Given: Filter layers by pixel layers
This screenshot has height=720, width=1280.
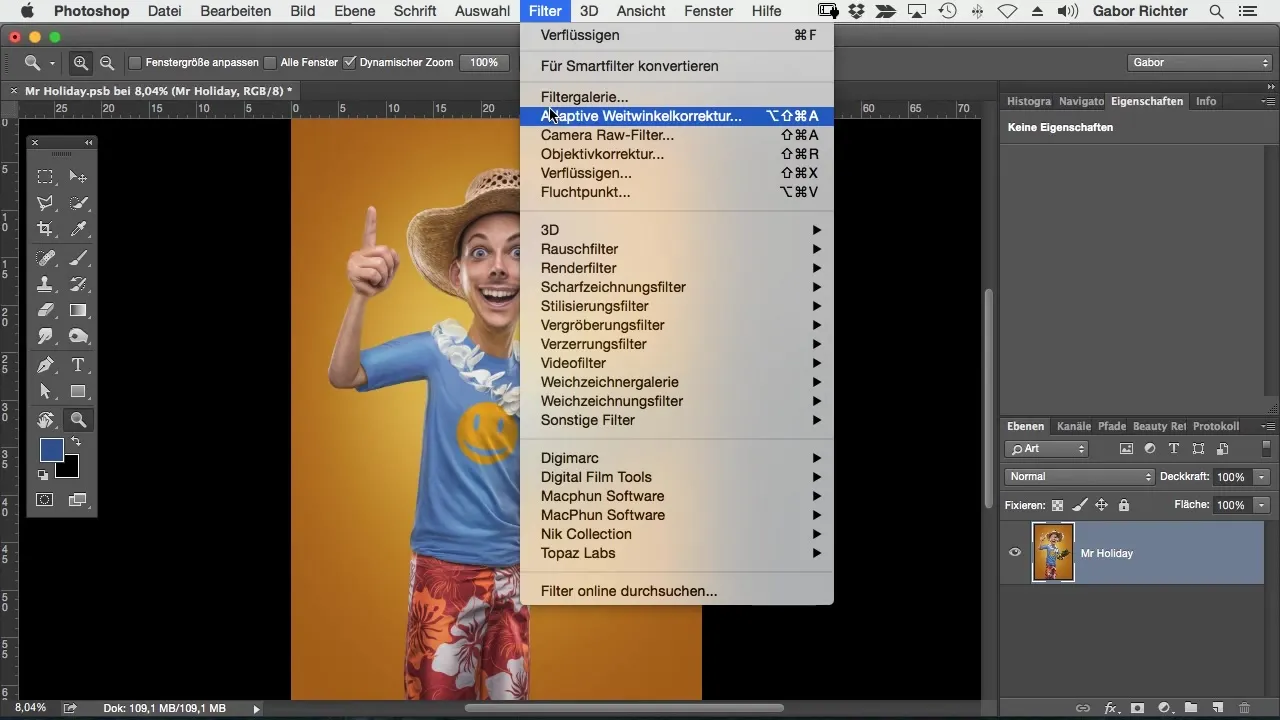Looking at the screenshot, I should [x=1126, y=449].
